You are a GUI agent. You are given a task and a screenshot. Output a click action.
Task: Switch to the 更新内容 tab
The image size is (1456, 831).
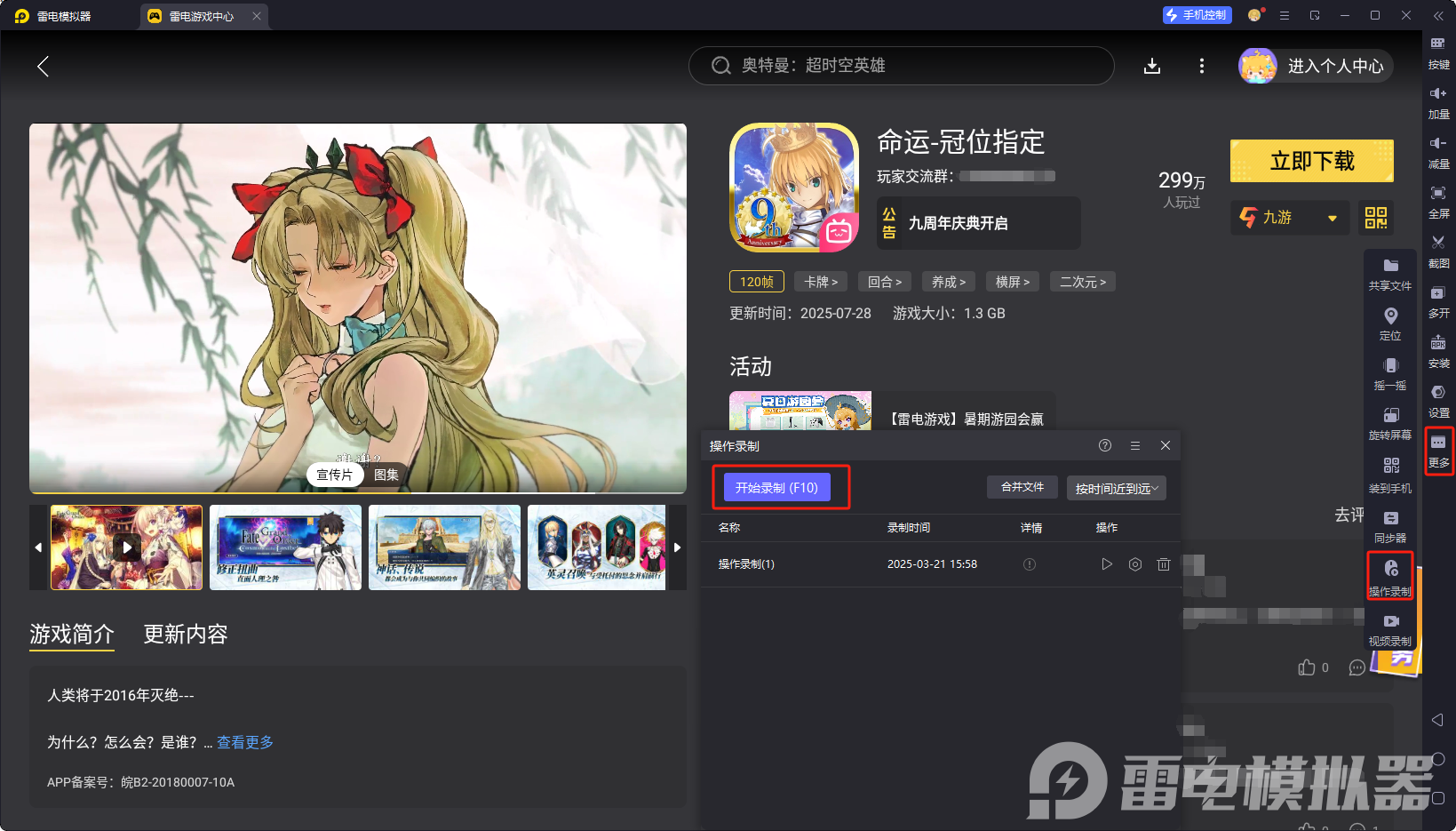(186, 634)
